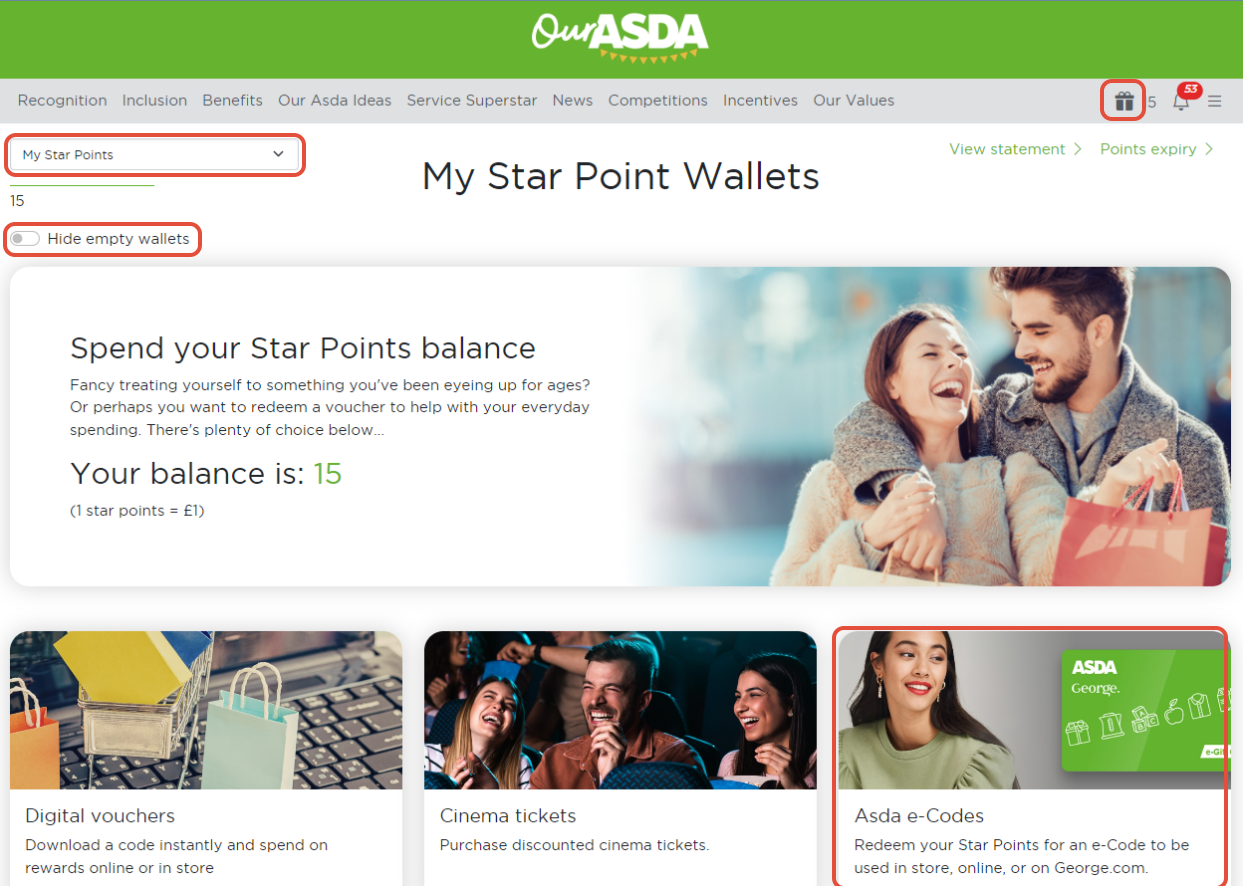
Task: Click the arrow beside View statement
Action: pos(1077,149)
